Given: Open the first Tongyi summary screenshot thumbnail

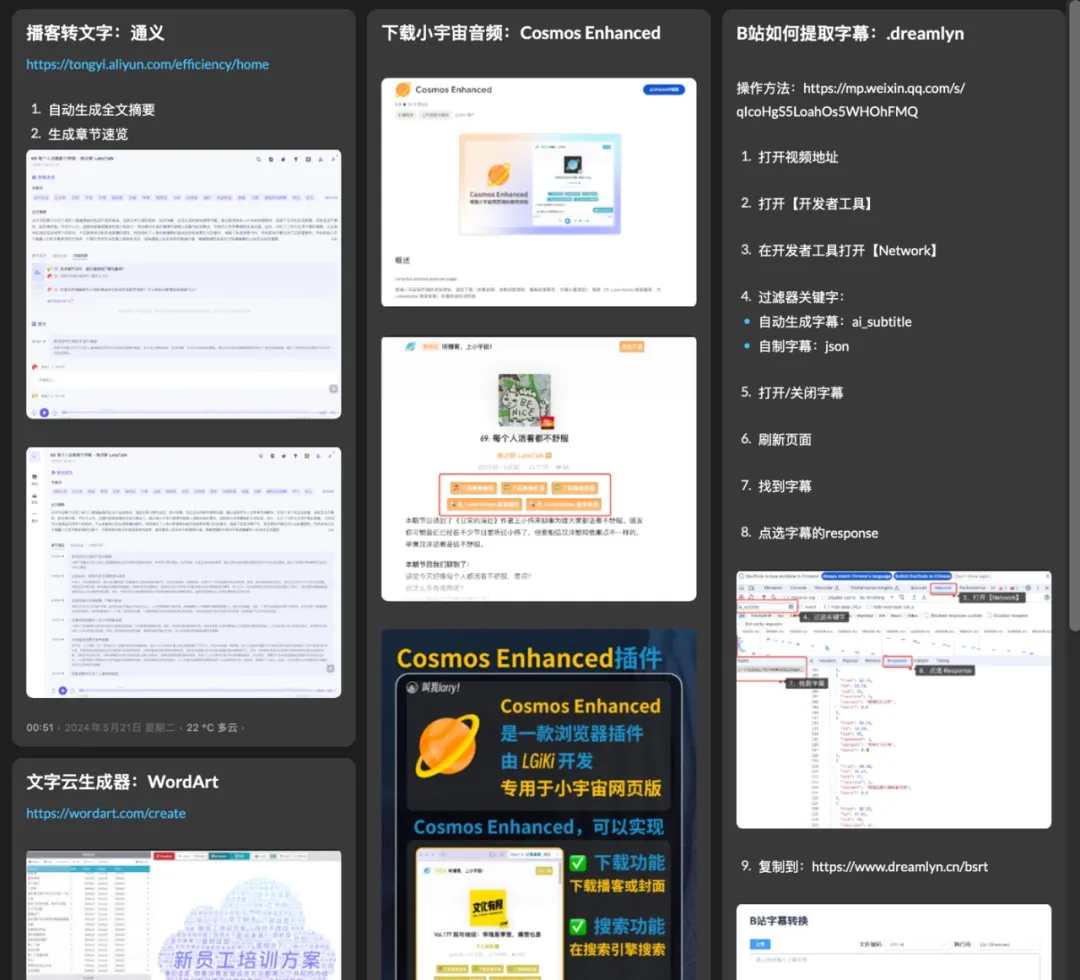Looking at the screenshot, I should (x=183, y=284).
